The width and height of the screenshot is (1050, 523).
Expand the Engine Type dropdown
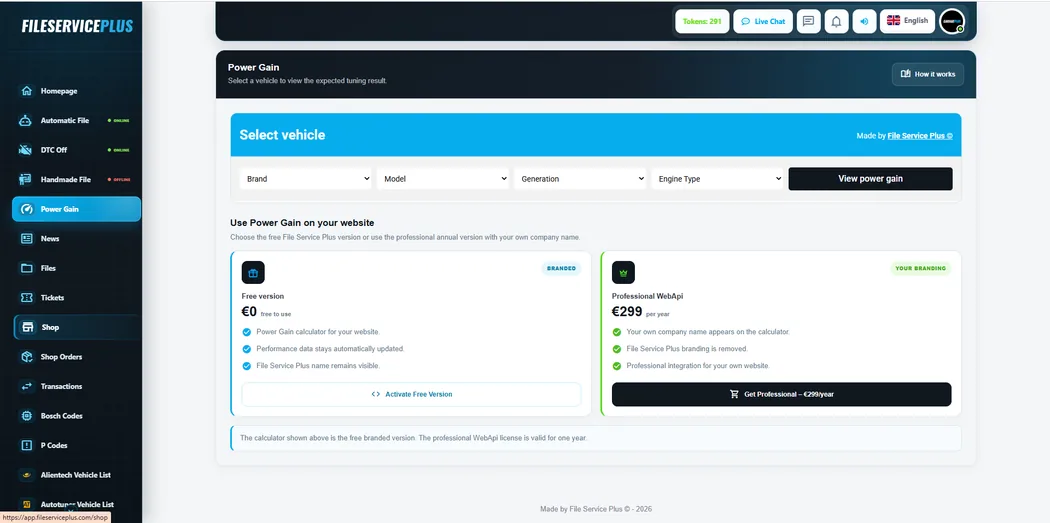pos(717,179)
